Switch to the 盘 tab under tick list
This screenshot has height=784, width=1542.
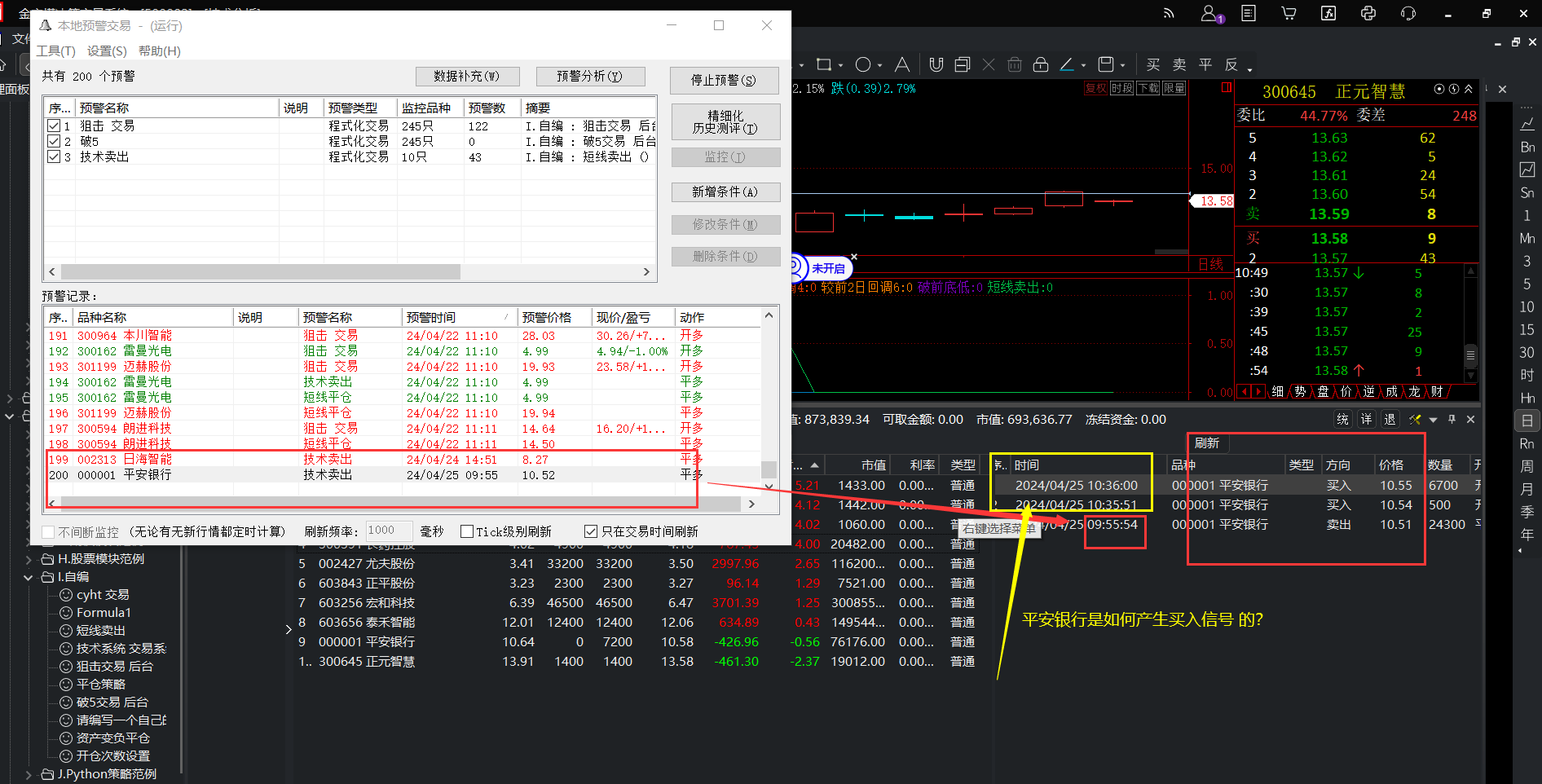1323,391
